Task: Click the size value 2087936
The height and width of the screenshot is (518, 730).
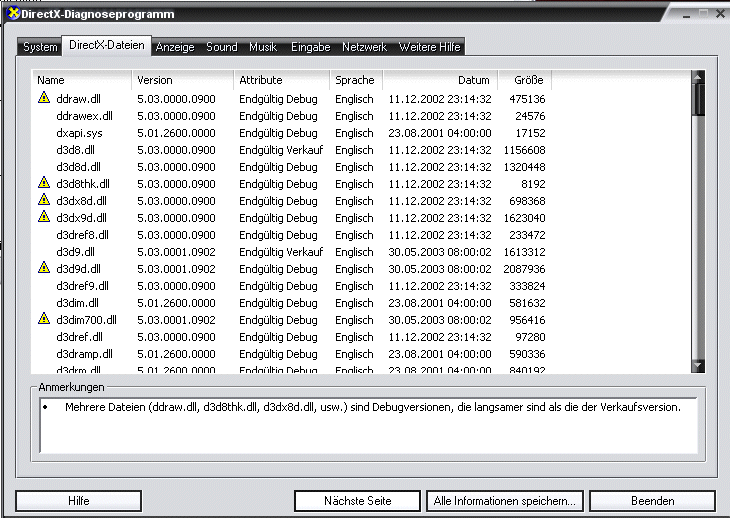Action: [x=524, y=269]
